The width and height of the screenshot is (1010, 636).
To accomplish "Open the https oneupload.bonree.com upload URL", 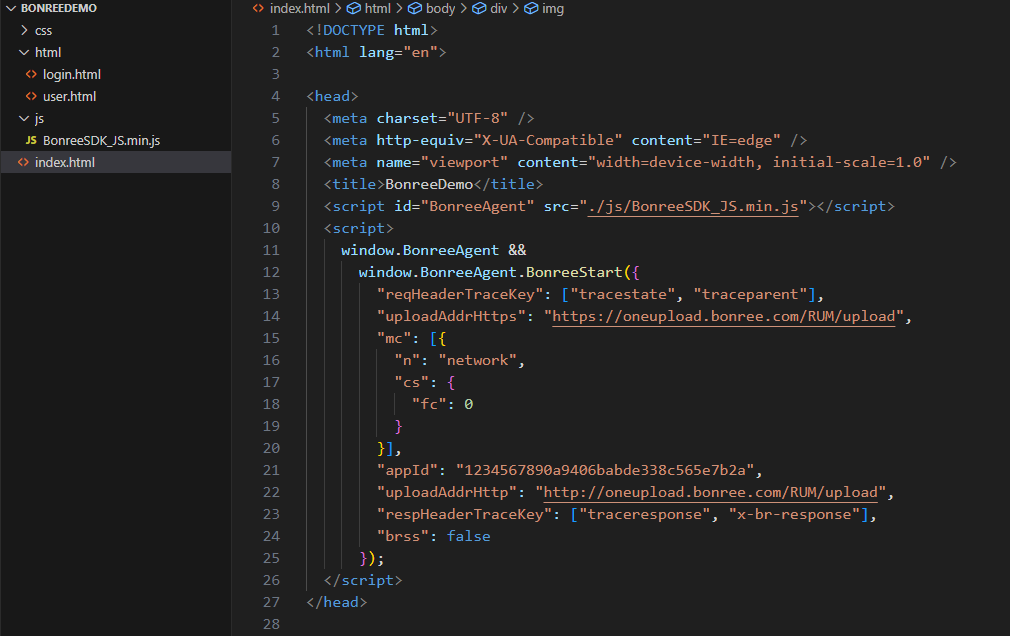I will 728,316.
